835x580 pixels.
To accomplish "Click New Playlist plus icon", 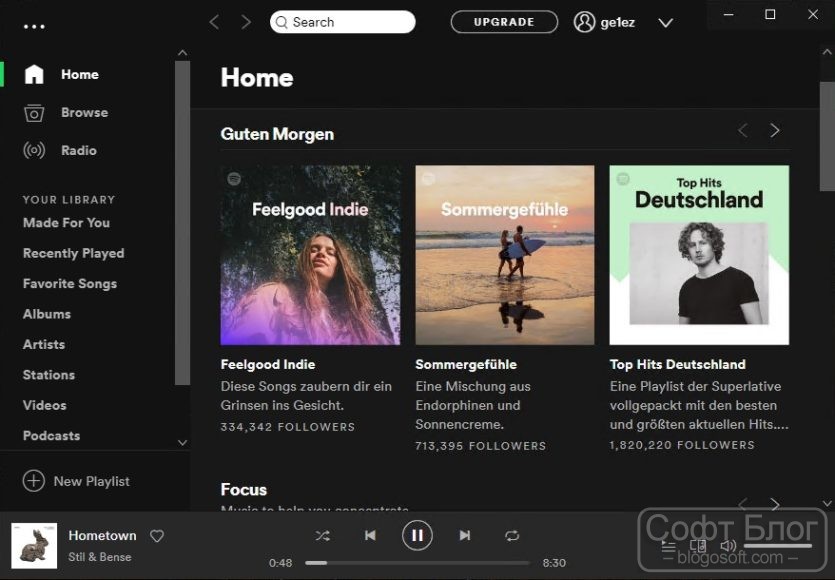I will tap(34, 481).
